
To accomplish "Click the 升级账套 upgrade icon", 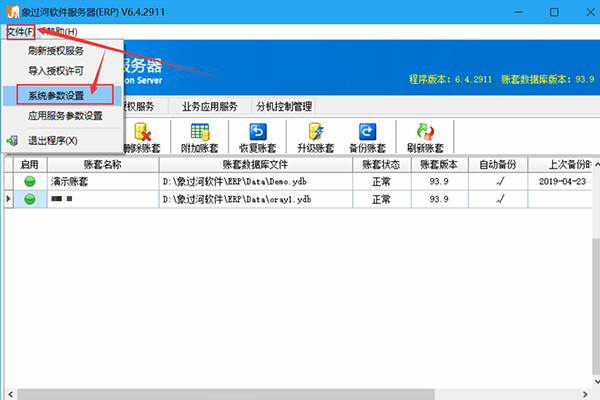I will pyautogui.click(x=316, y=132).
